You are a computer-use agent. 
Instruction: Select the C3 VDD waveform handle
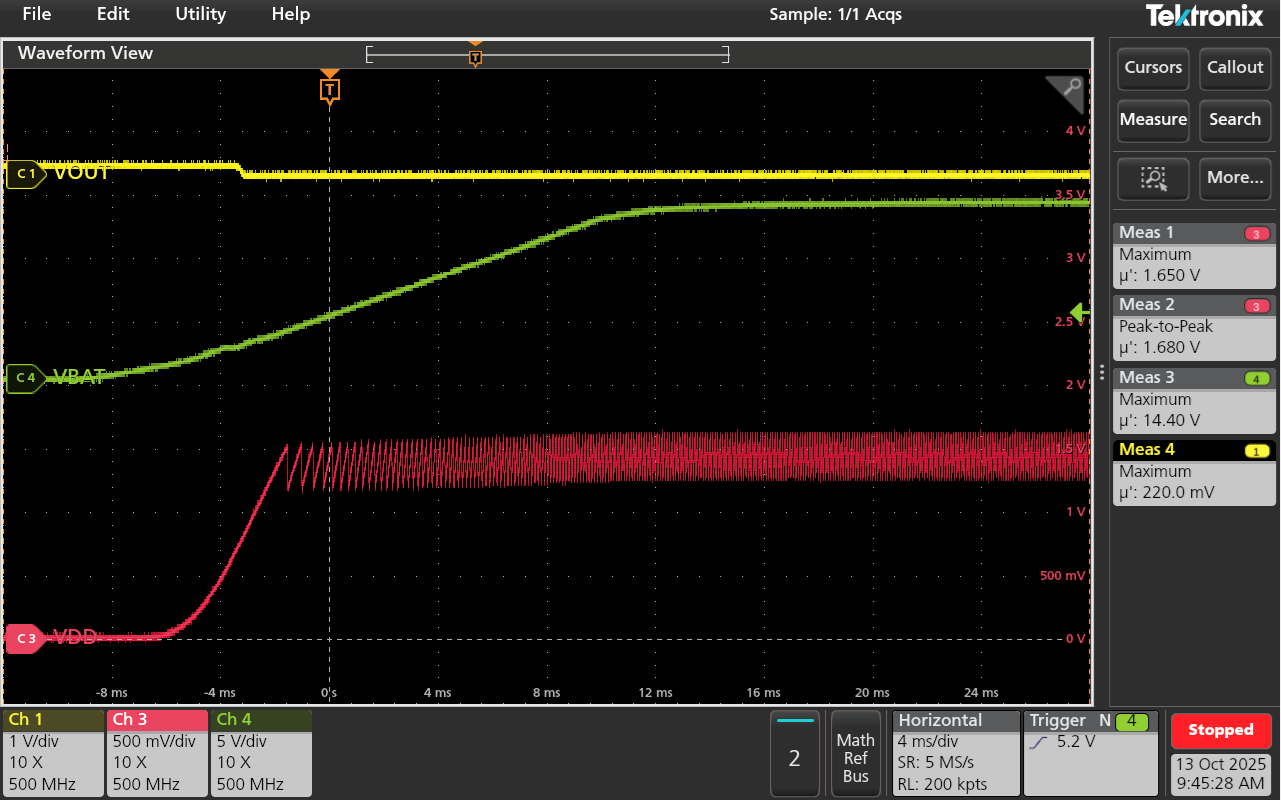click(26, 638)
